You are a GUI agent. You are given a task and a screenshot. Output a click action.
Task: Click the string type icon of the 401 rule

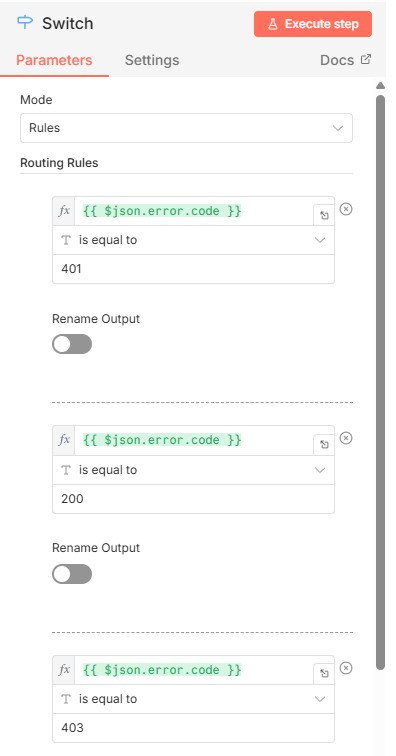pyautogui.click(x=66, y=240)
